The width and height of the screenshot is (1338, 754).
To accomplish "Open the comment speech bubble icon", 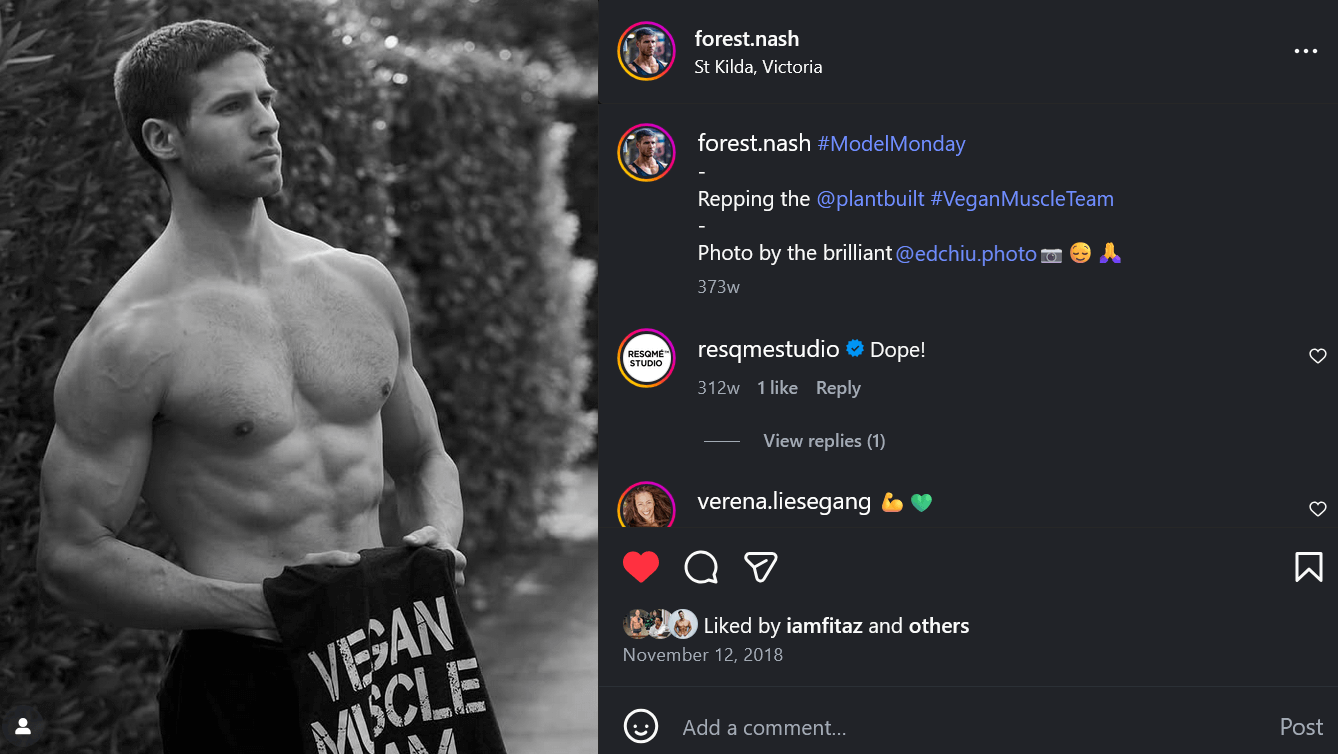I will point(701,567).
